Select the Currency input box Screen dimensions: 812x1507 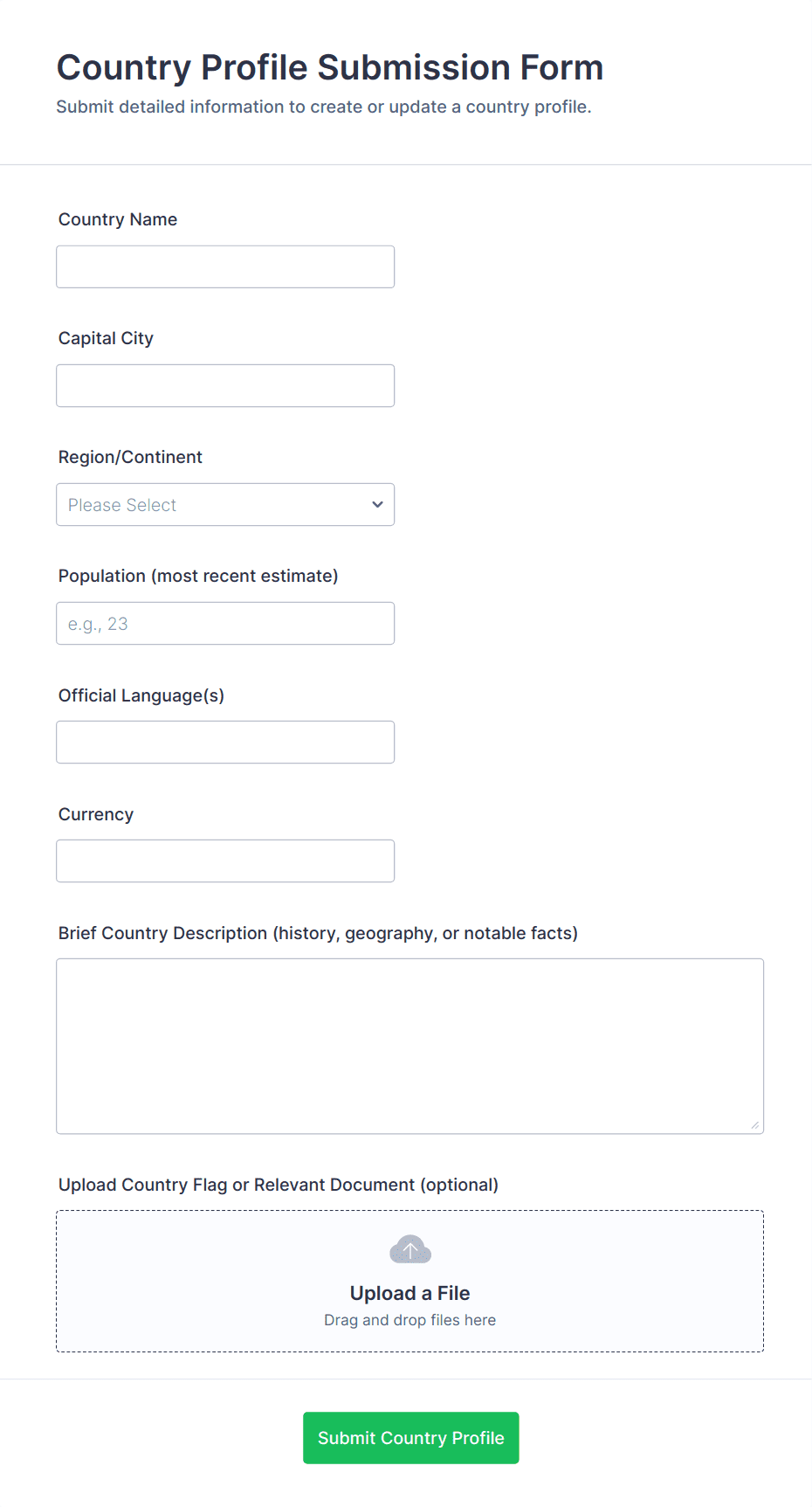224,861
